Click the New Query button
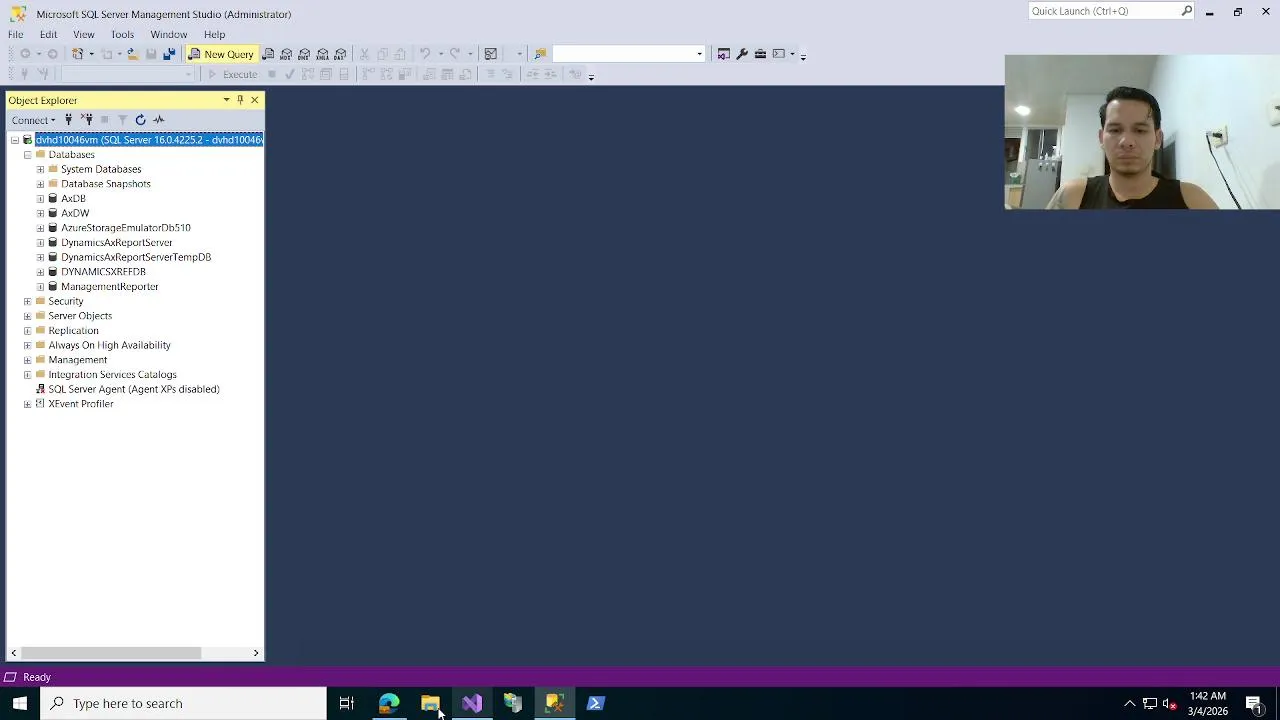The width and height of the screenshot is (1280, 720). coord(221,54)
